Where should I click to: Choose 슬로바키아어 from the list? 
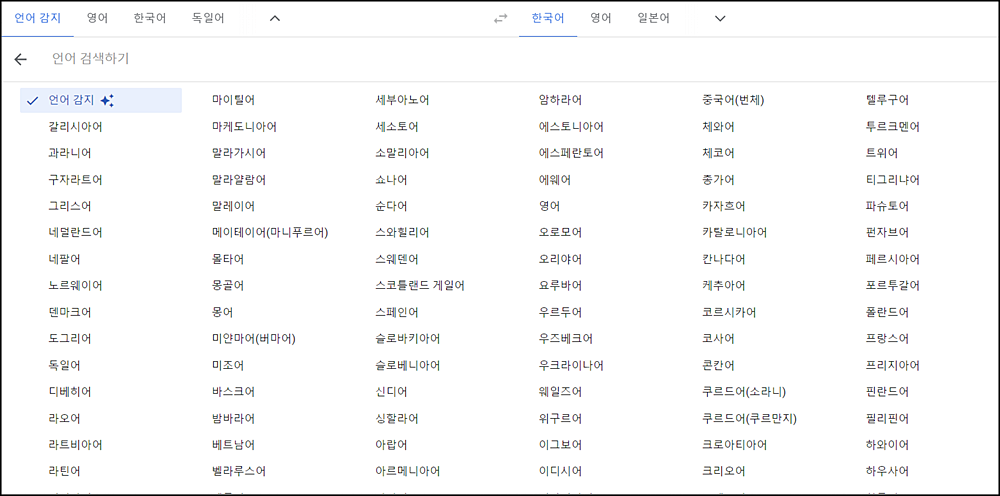coord(408,339)
